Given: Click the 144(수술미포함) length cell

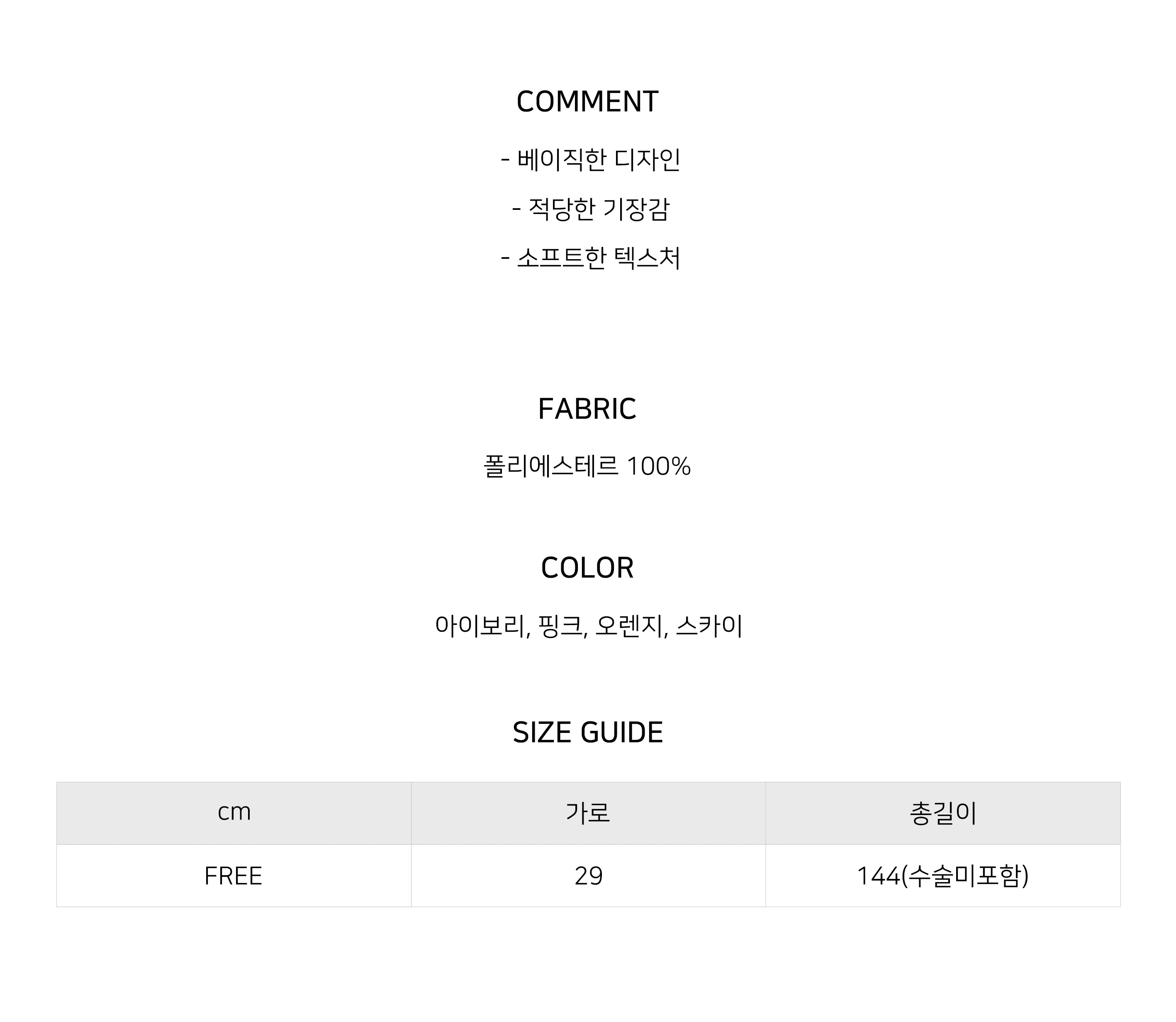Looking at the screenshot, I should click(x=943, y=876).
